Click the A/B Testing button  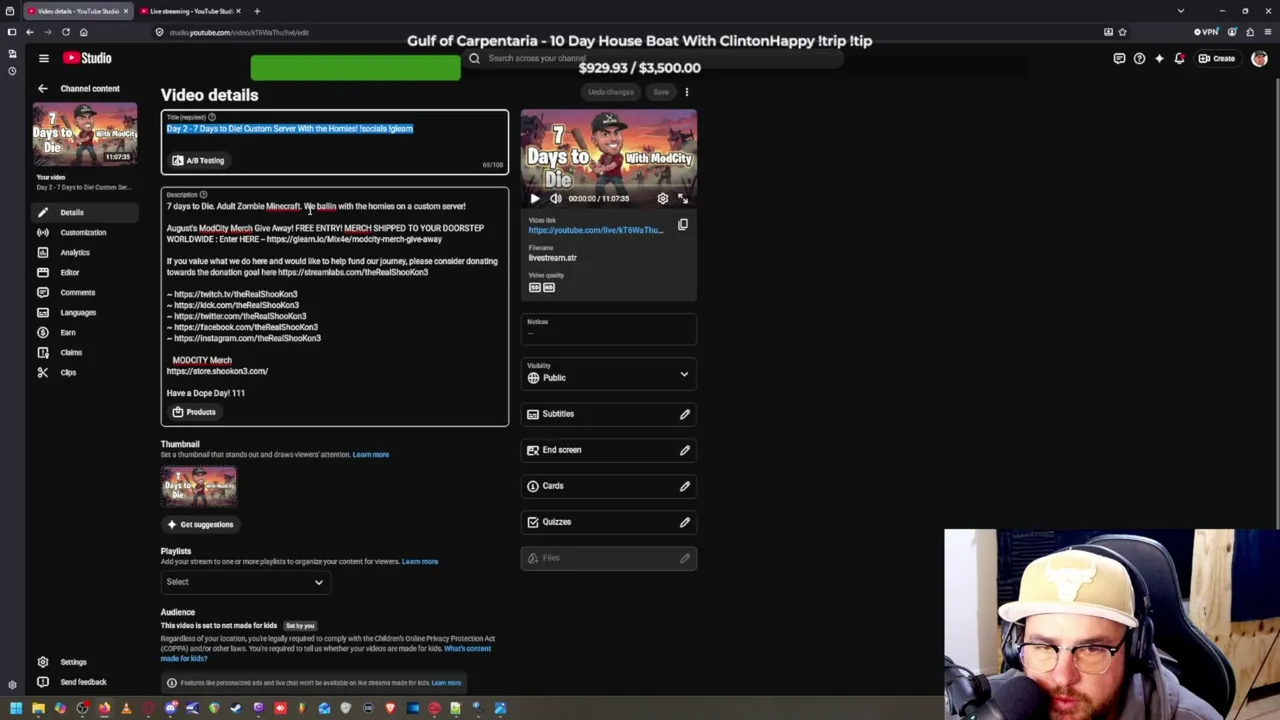[x=198, y=160]
